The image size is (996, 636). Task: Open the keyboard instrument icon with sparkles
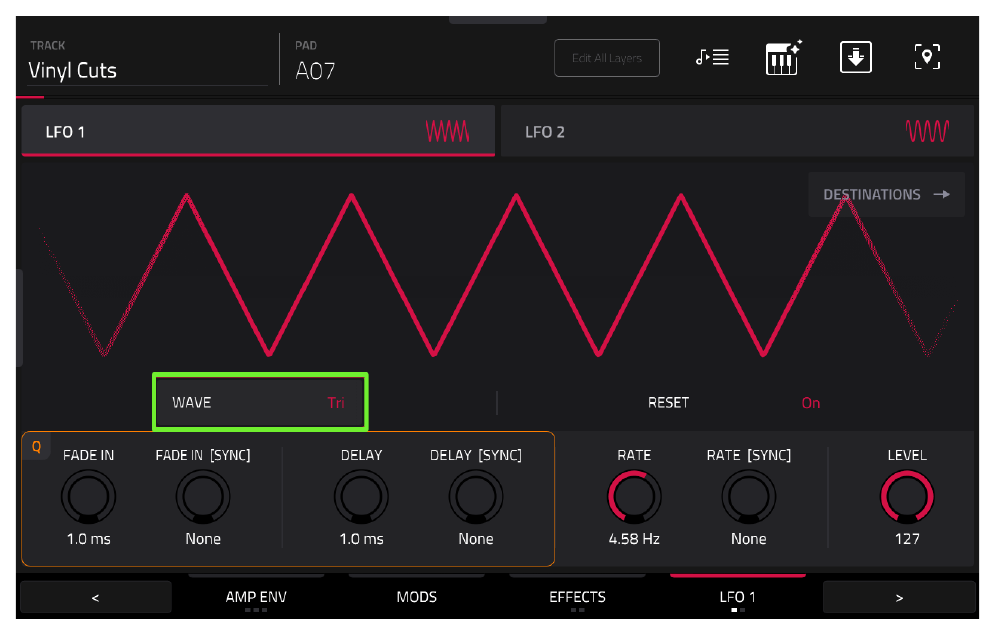coord(783,58)
